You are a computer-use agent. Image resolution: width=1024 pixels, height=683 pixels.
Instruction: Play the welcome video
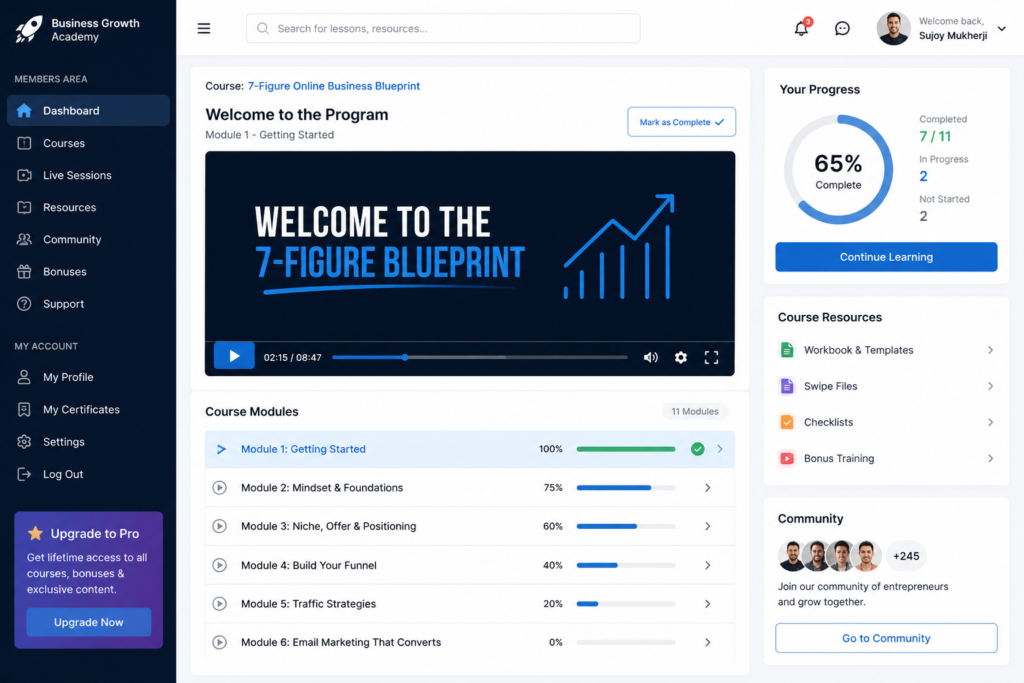click(x=234, y=357)
